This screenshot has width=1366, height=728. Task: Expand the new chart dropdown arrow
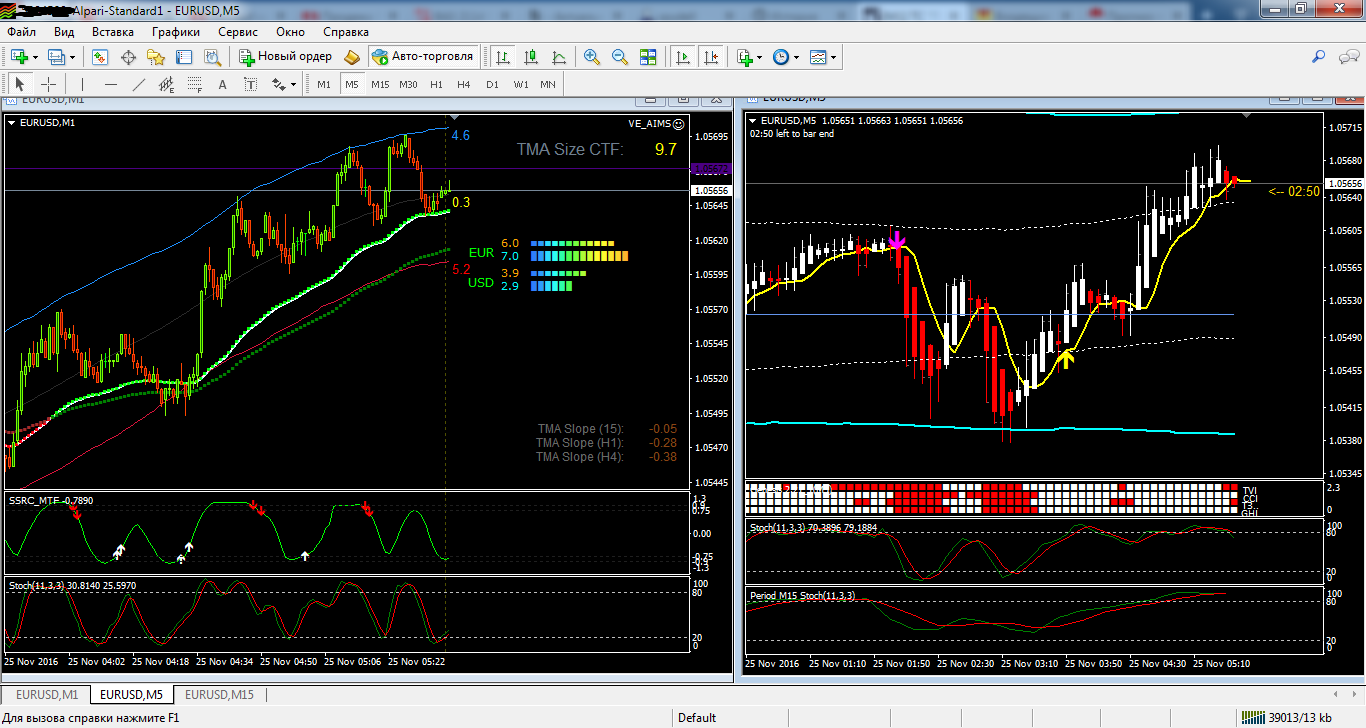38,58
